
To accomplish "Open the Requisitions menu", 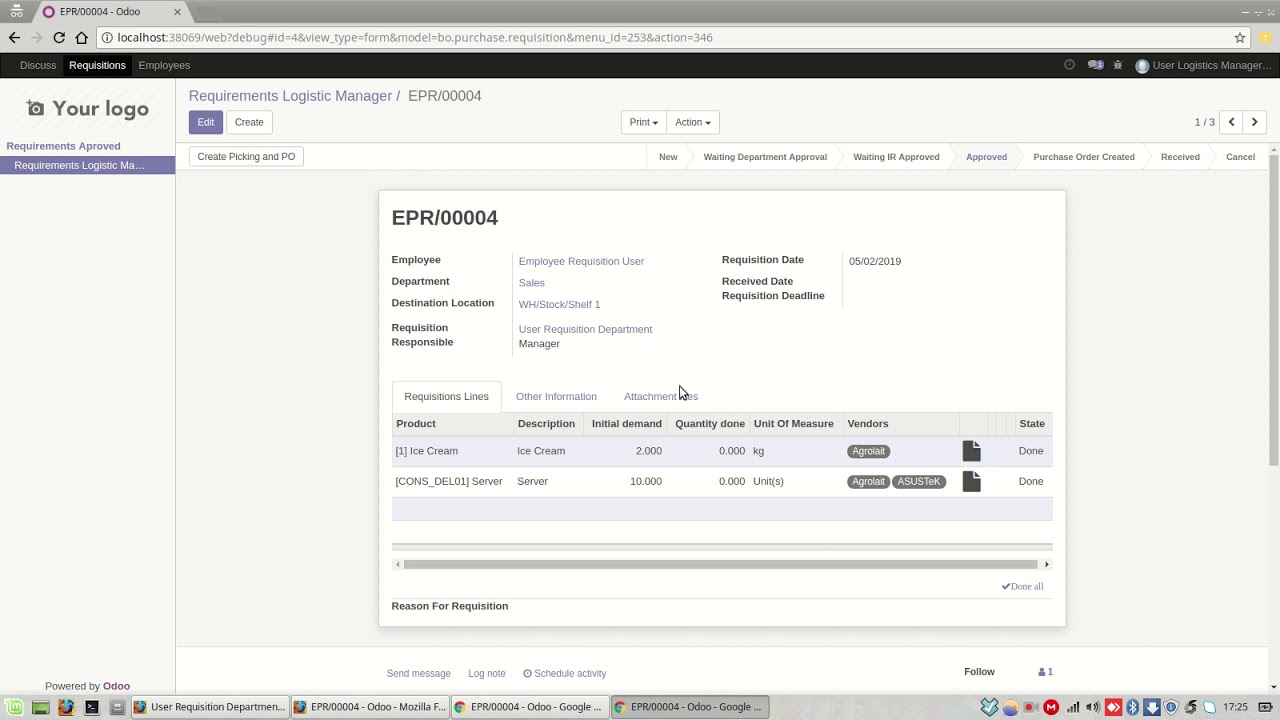I will click(x=97, y=65).
